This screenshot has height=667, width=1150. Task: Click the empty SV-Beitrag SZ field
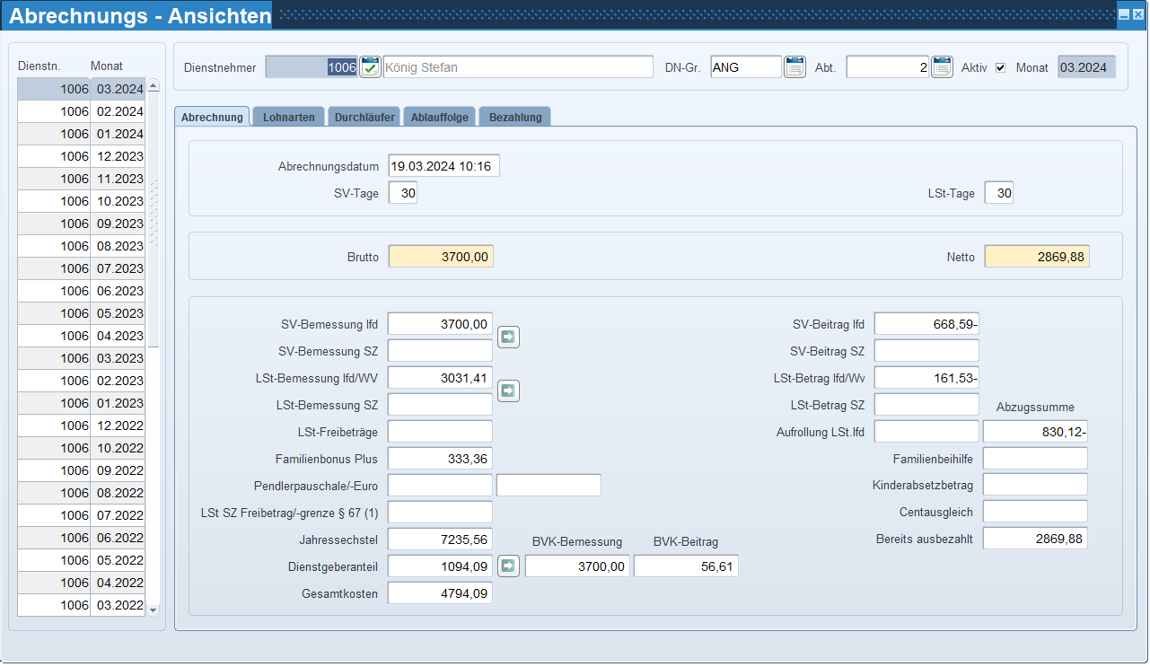[926, 351]
